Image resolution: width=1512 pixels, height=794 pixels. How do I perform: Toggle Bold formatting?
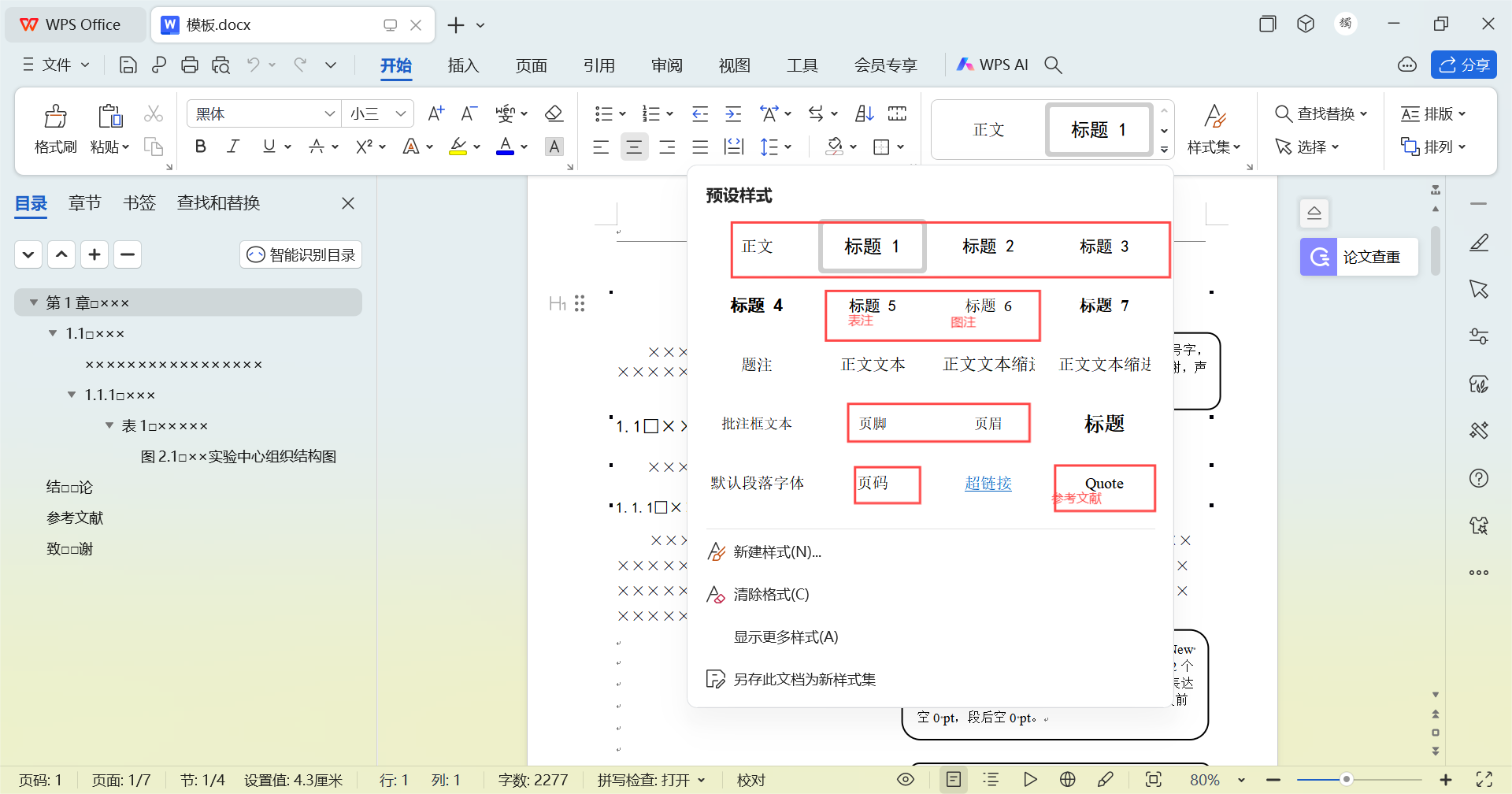pos(200,147)
